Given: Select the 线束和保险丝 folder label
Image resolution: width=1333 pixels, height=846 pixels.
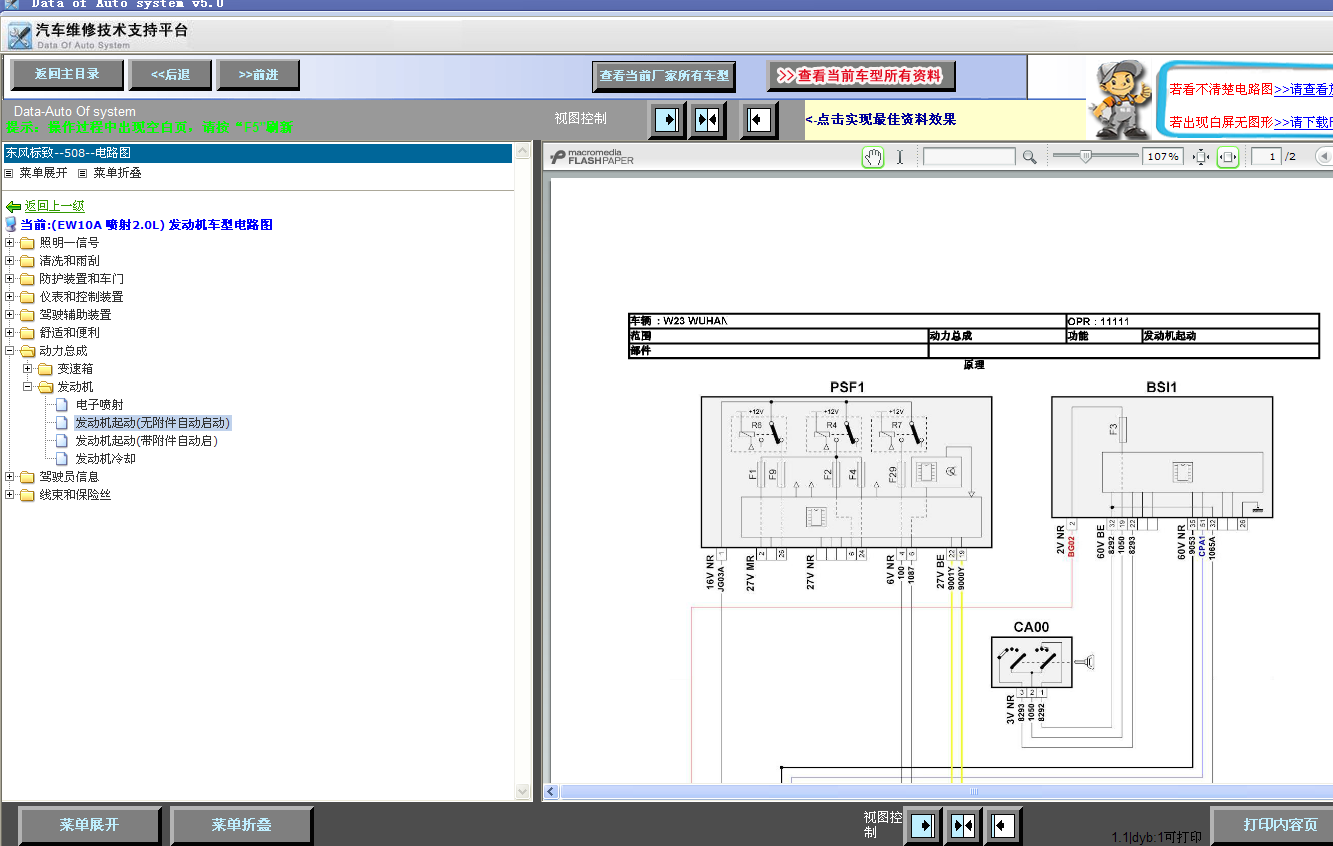Looking at the screenshot, I should coord(75,495).
